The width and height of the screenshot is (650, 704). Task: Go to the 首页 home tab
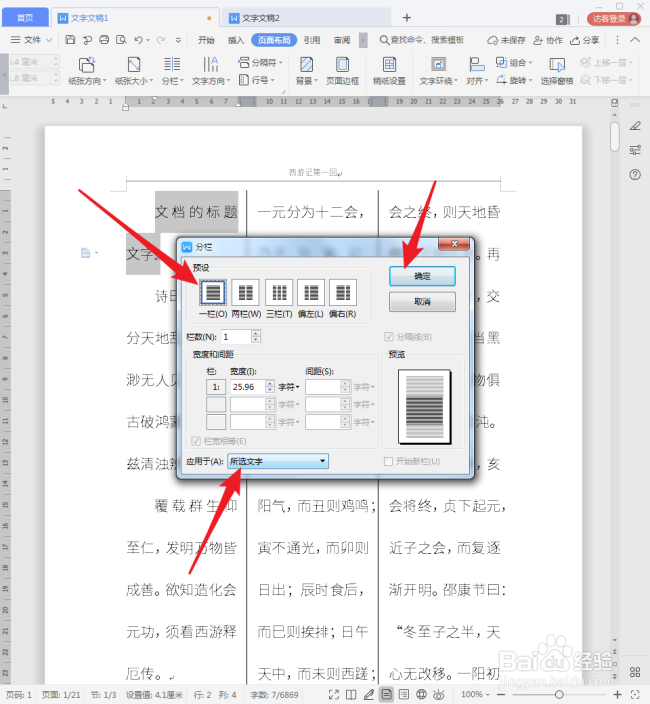point(25,18)
